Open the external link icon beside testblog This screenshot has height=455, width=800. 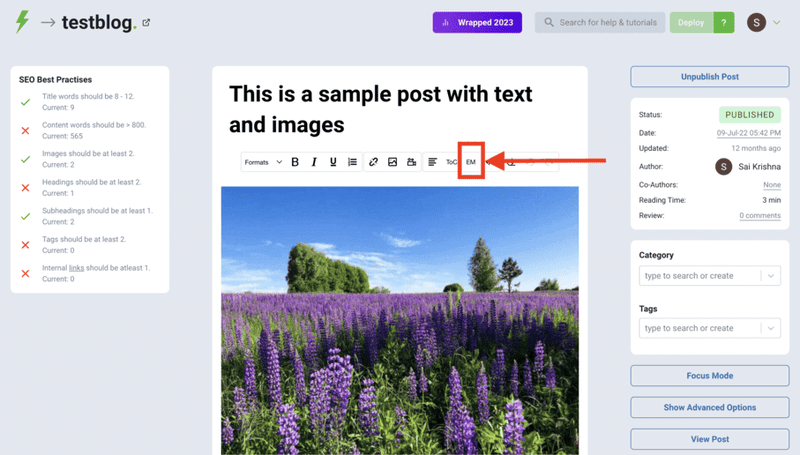147,23
